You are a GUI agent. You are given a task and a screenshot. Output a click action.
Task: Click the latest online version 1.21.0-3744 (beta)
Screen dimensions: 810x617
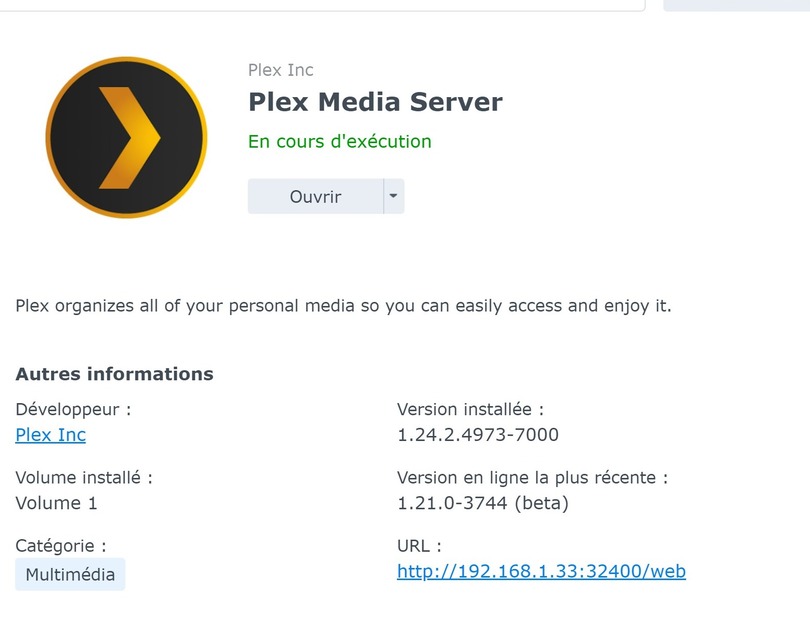[x=482, y=503]
